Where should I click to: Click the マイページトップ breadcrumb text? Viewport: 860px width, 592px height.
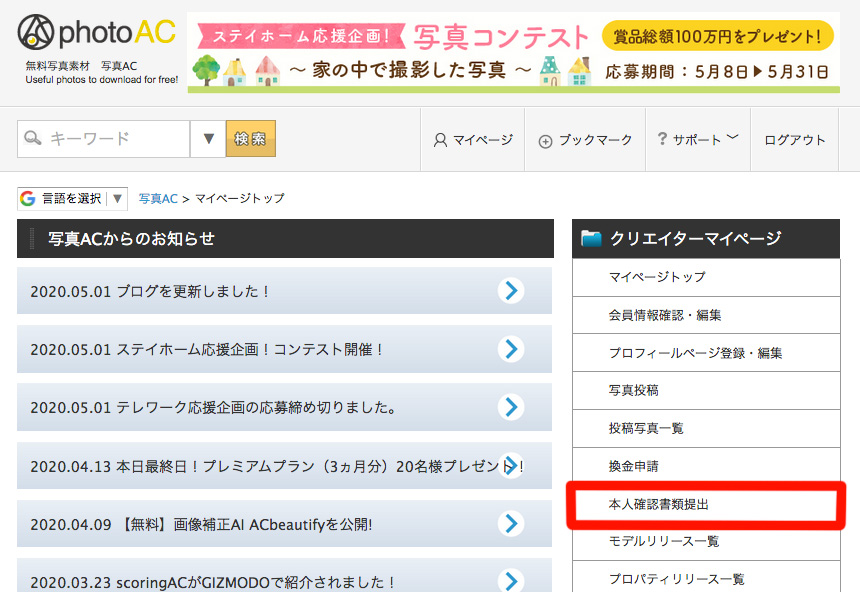(x=240, y=198)
